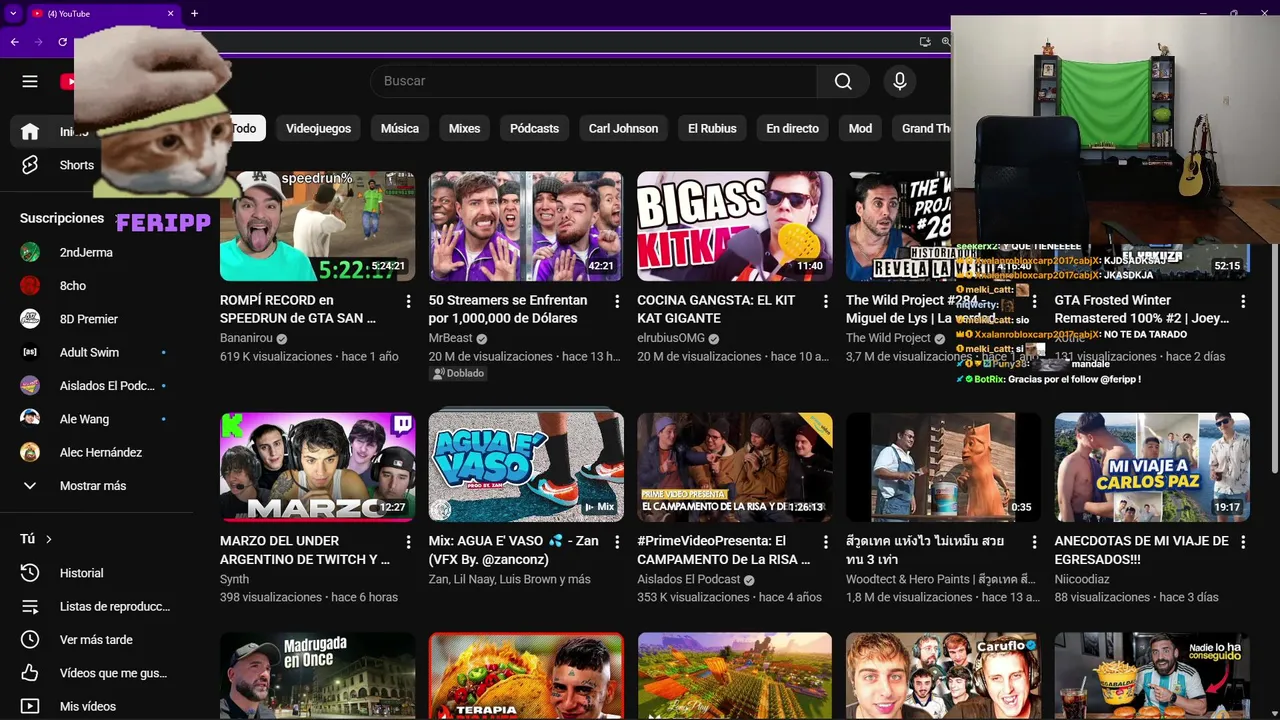This screenshot has width=1280, height=720.
Task: Play the Thai paint ad 0:35 thumbnail
Action: [x=943, y=467]
